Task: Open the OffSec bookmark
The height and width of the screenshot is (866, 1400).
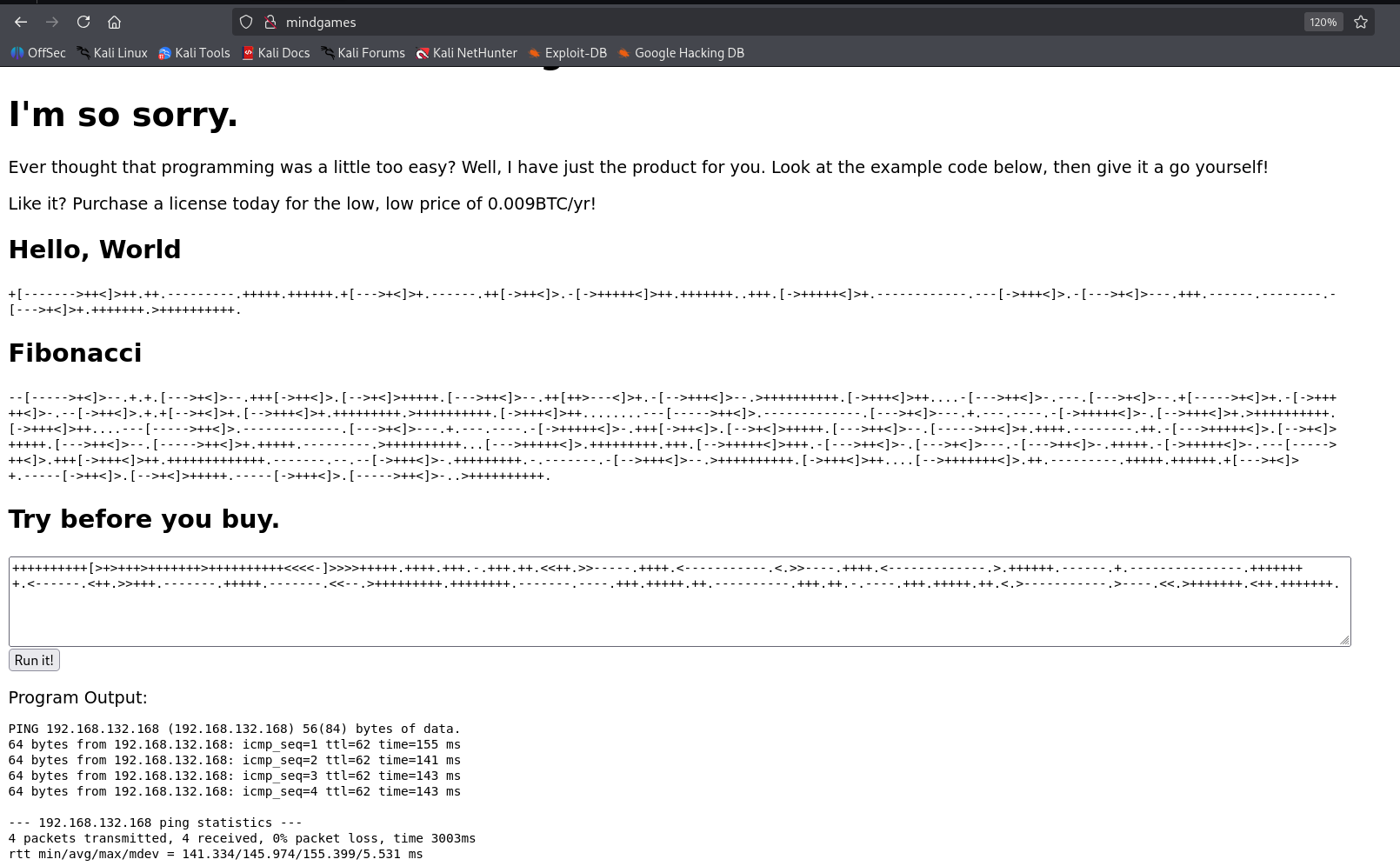Action: 38,53
